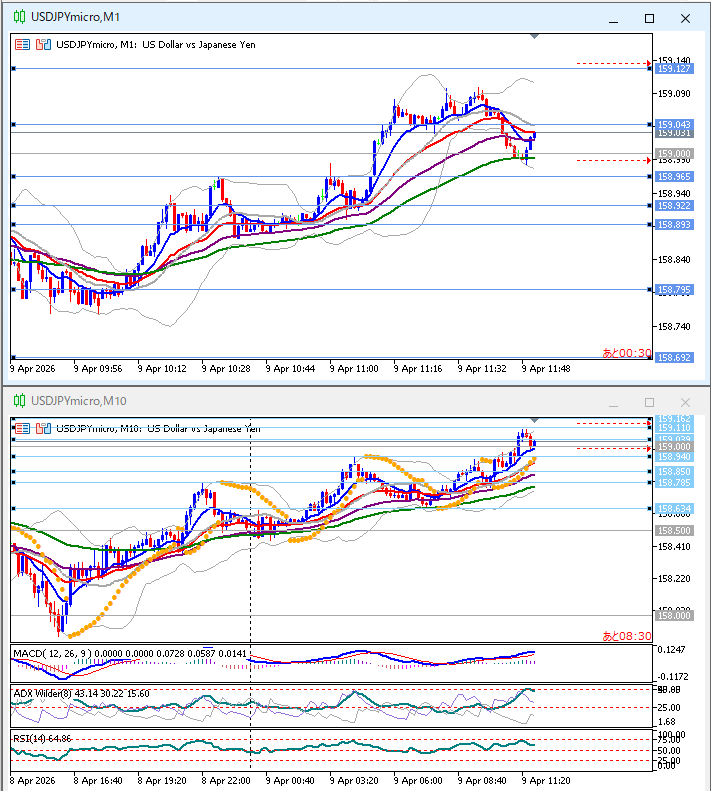Screen dimensions: 711x791
Task: Select the 158.965 horizontal line label
Action: click(675, 177)
